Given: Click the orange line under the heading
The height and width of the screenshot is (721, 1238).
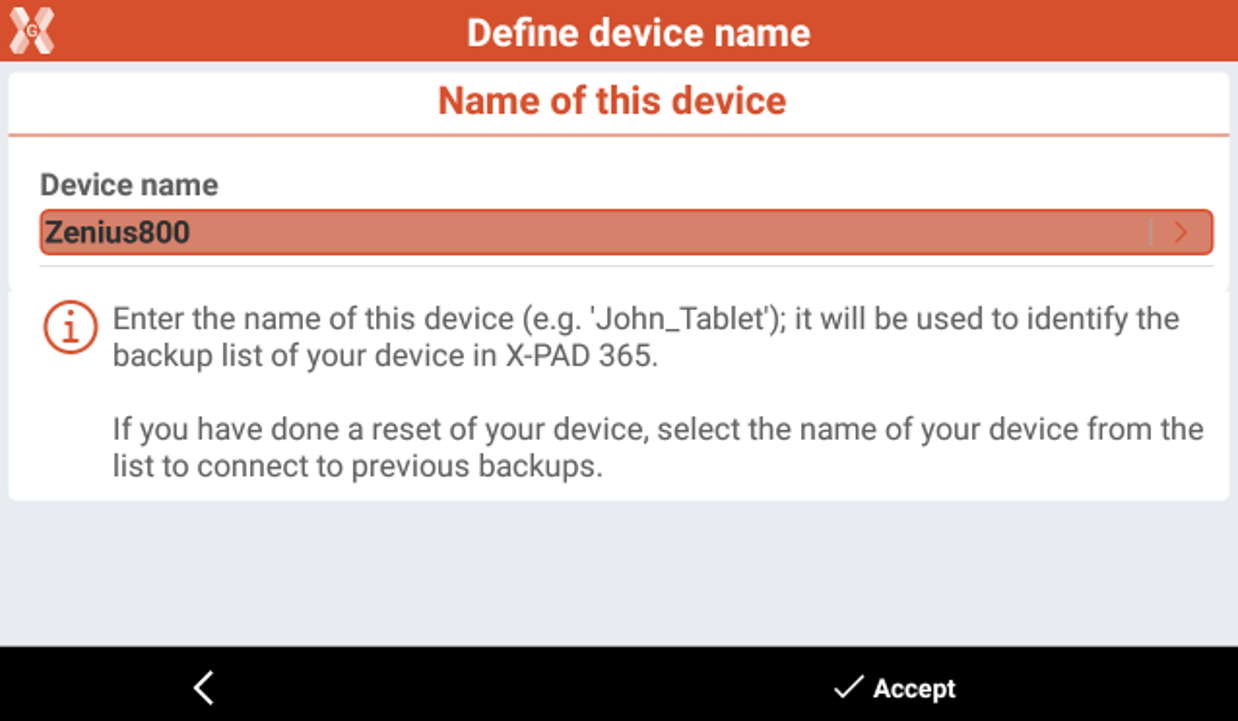Looking at the screenshot, I should 618,135.
